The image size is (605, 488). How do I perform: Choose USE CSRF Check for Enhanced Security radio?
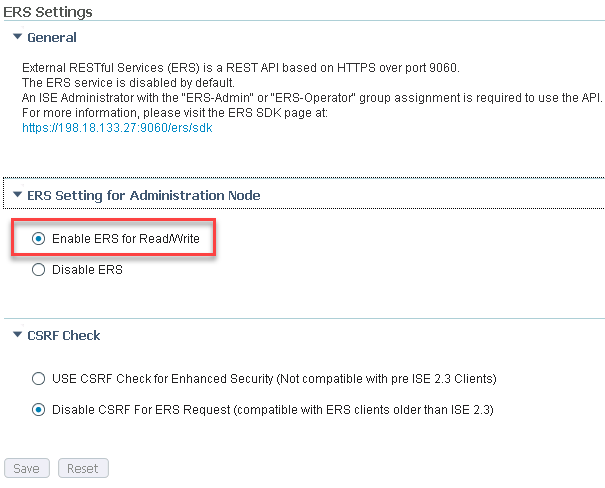[x=39, y=379]
